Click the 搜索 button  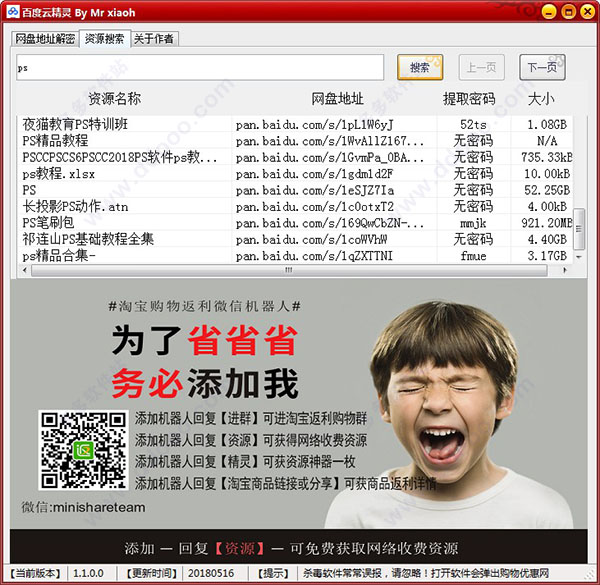click(x=420, y=67)
